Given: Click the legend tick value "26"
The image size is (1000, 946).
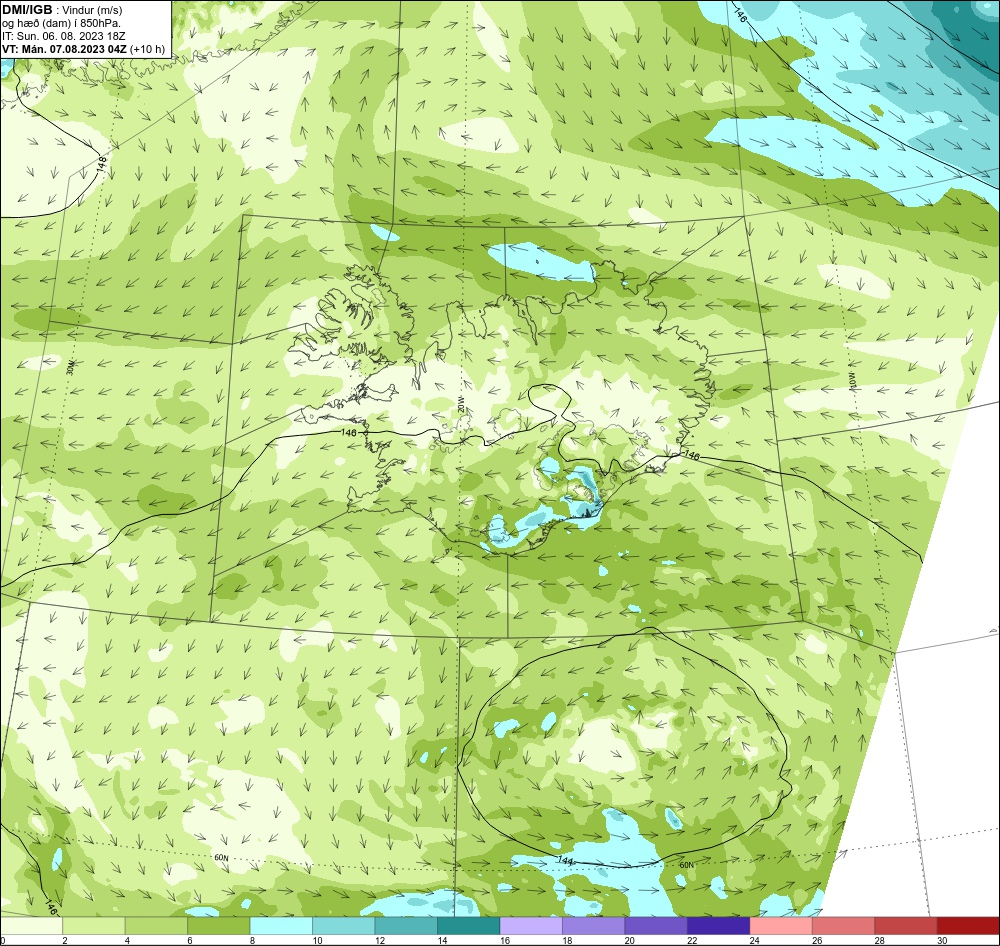Looking at the screenshot, I should coord(817,940).
